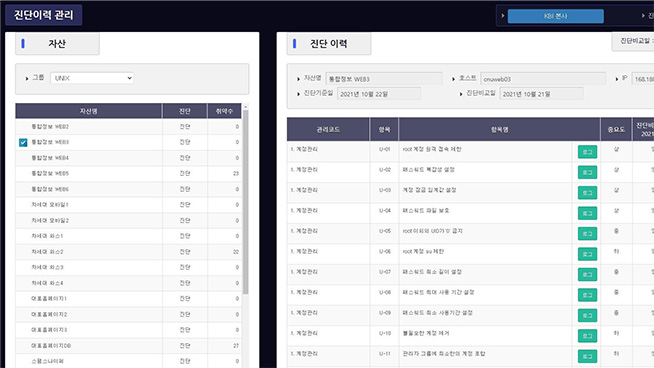Open the 로그 button for U-10

[587, 336]
